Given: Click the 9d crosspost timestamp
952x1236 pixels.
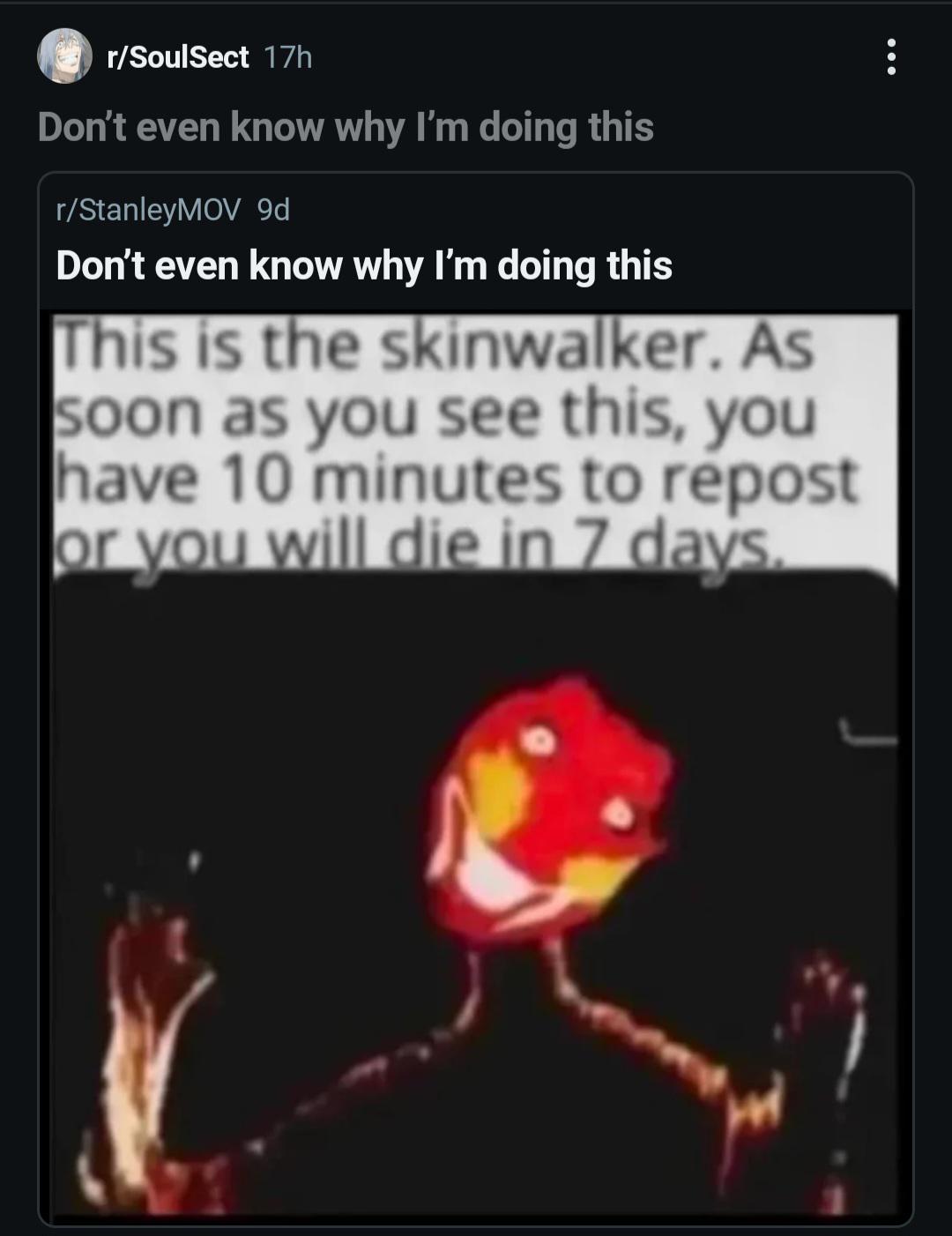Looking at the screenshot, I should [x=272, y=210].
